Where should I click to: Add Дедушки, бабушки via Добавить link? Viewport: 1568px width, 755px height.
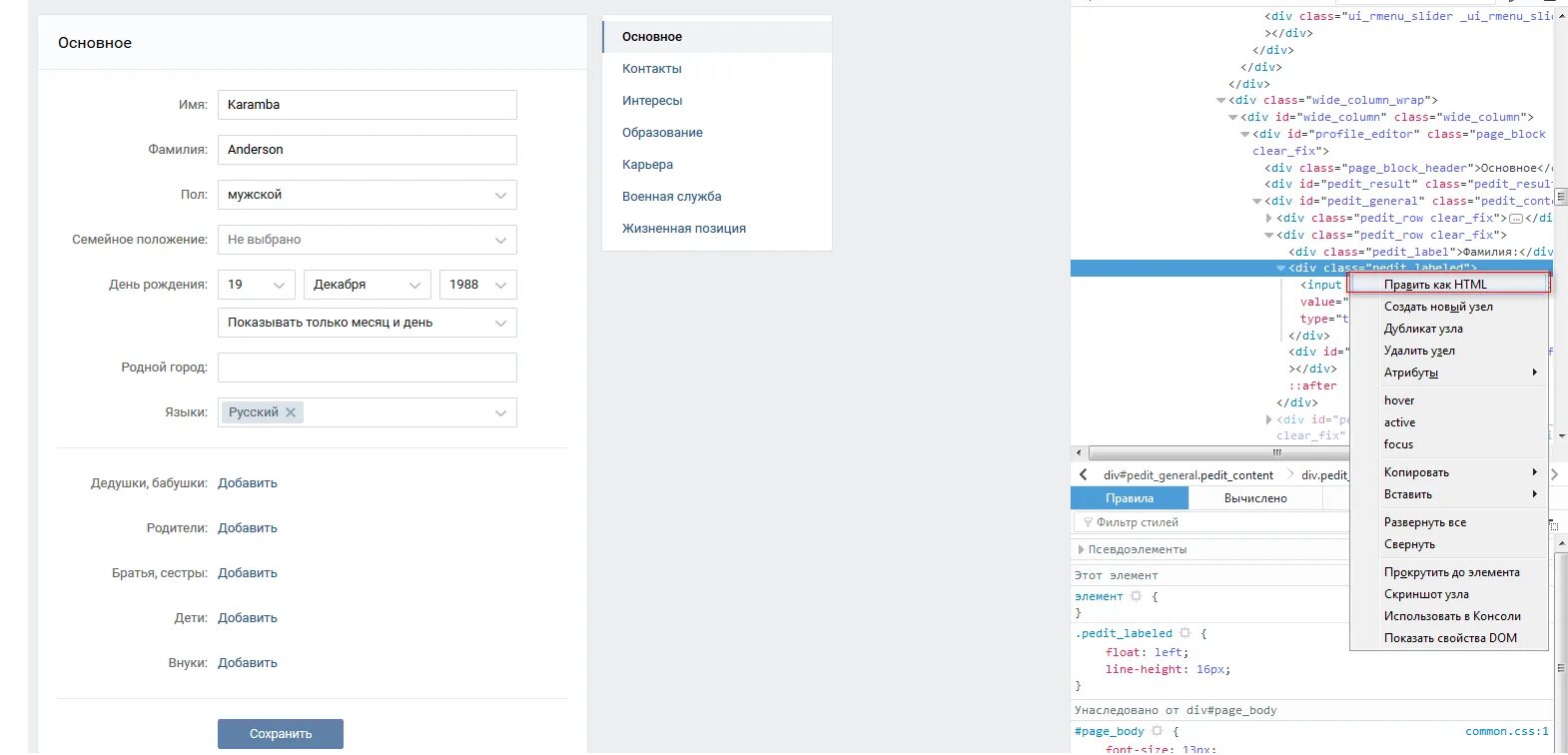pyautogui.click(x=248, y=483)
